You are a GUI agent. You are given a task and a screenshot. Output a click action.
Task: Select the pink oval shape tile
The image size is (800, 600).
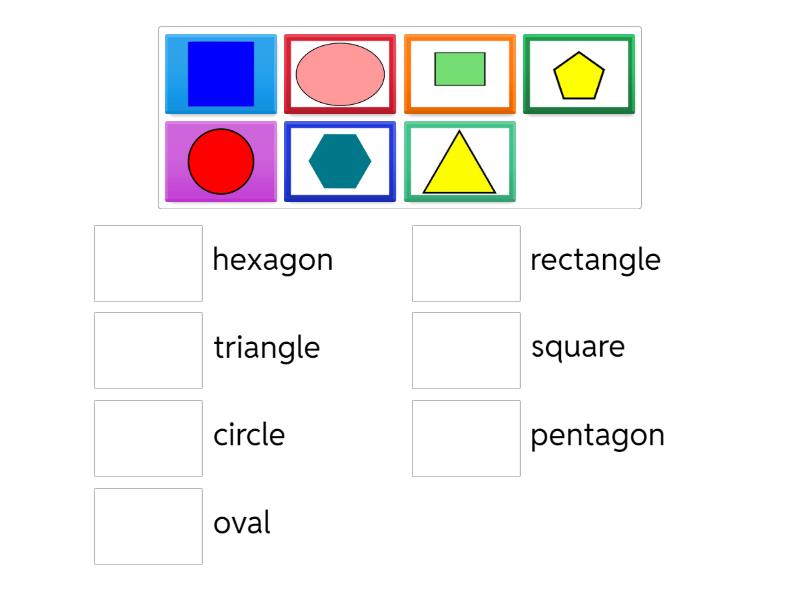[340, 74]
